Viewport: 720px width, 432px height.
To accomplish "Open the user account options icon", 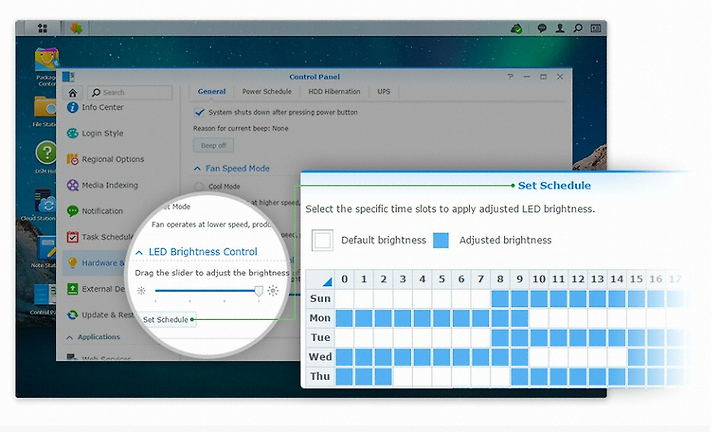I will (560, 28).
